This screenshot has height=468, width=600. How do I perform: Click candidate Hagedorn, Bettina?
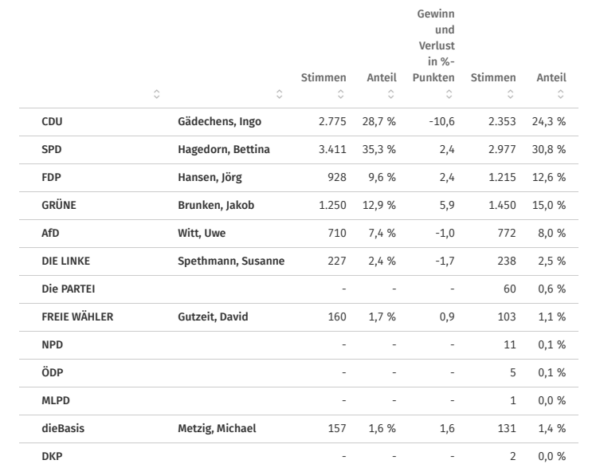point(224,149)
